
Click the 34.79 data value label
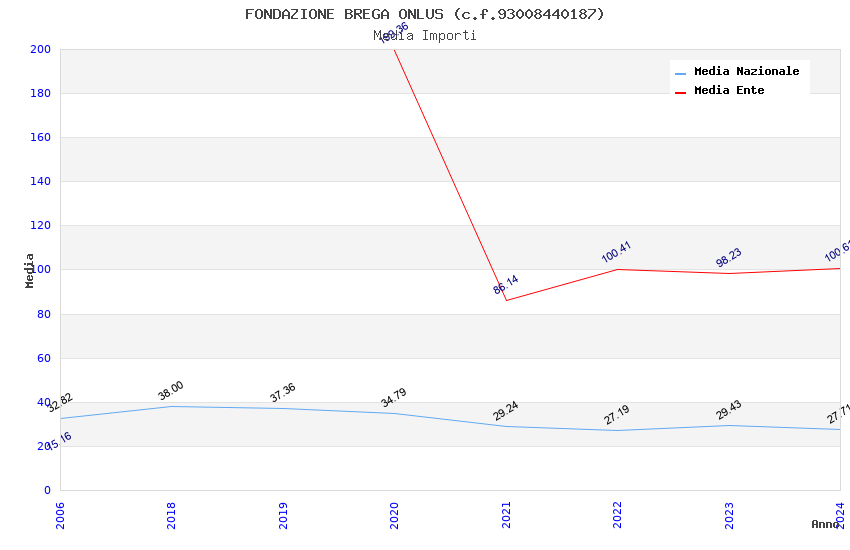point(394,398)
